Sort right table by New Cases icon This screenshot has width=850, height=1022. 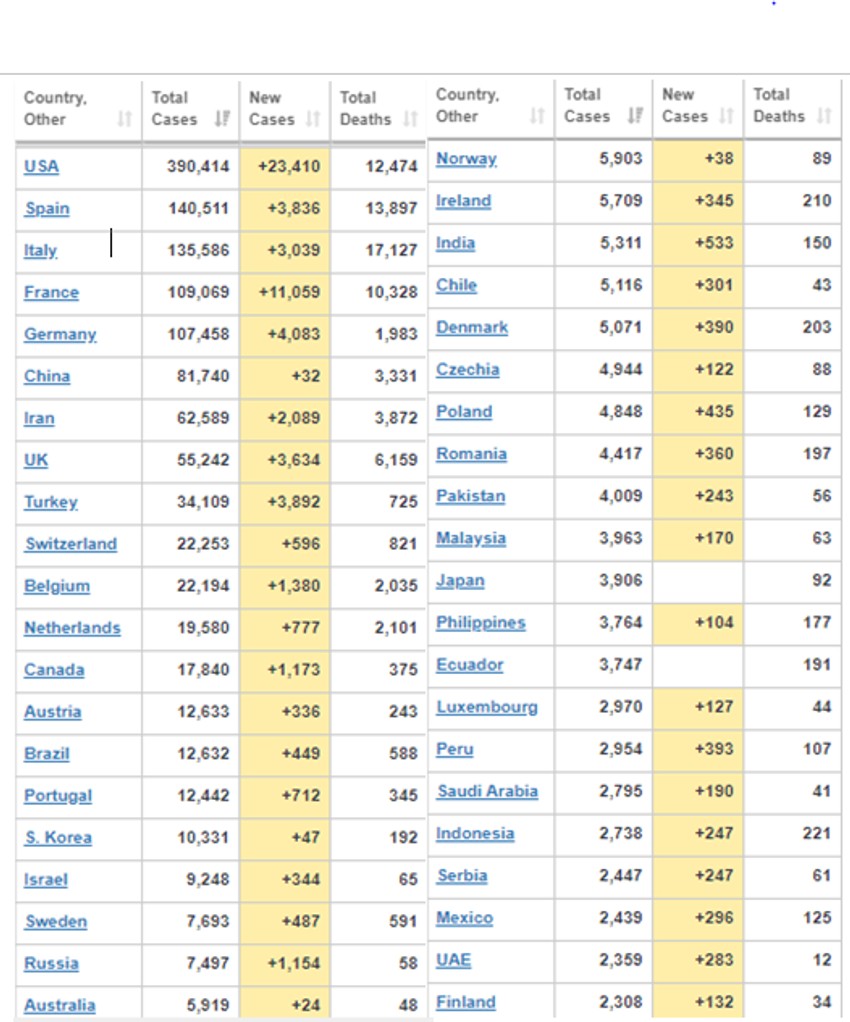(726, 117)
